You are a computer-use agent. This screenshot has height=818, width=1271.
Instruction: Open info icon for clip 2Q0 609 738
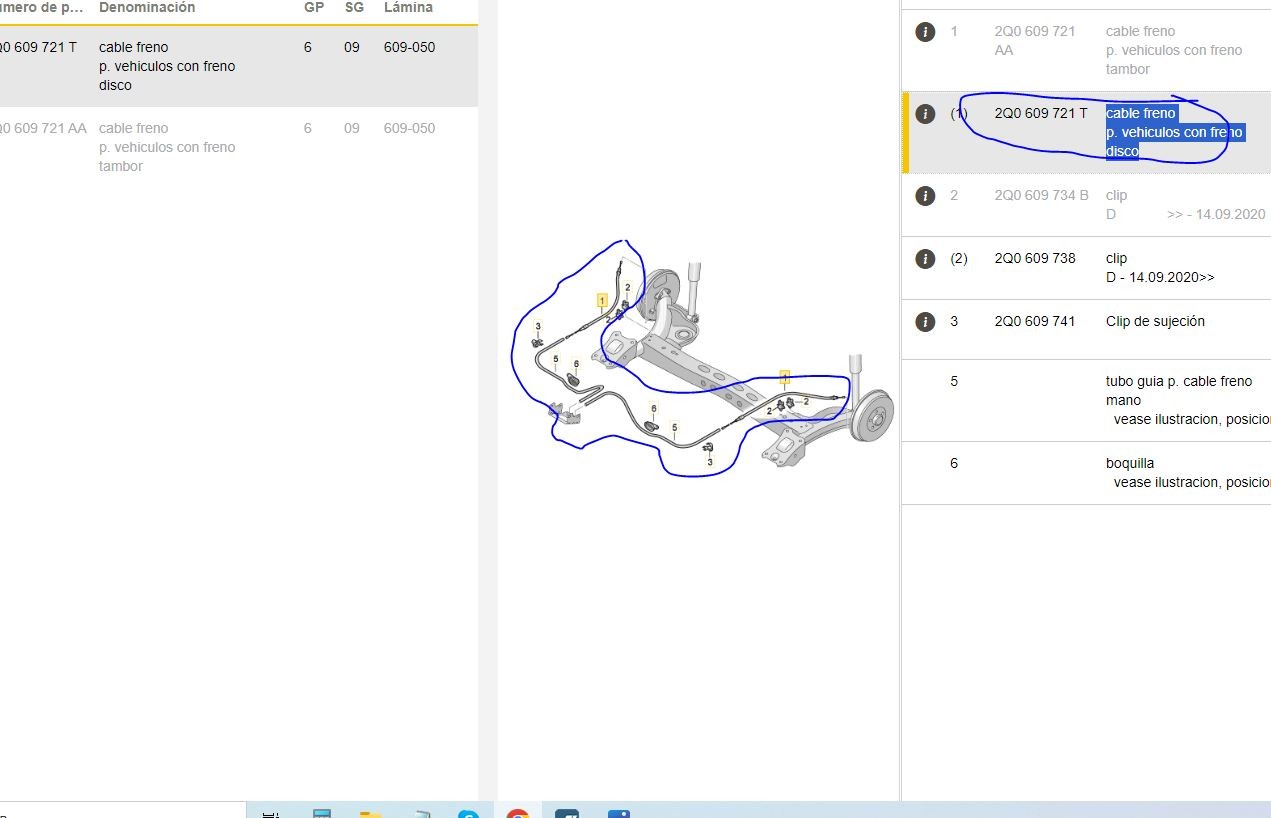click(925, 259)
